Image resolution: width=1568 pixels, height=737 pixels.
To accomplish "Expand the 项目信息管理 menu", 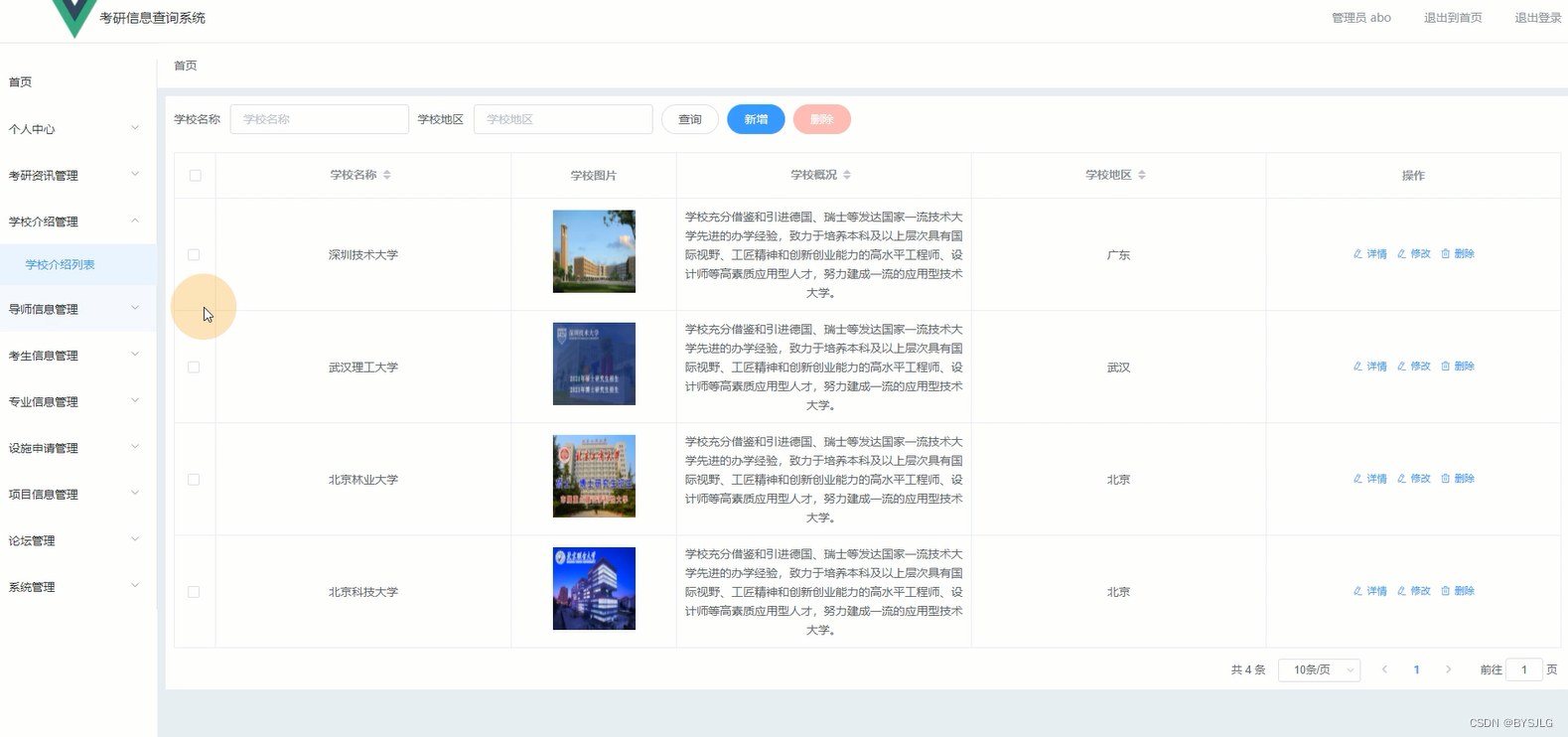I will (x=77, y=495).
